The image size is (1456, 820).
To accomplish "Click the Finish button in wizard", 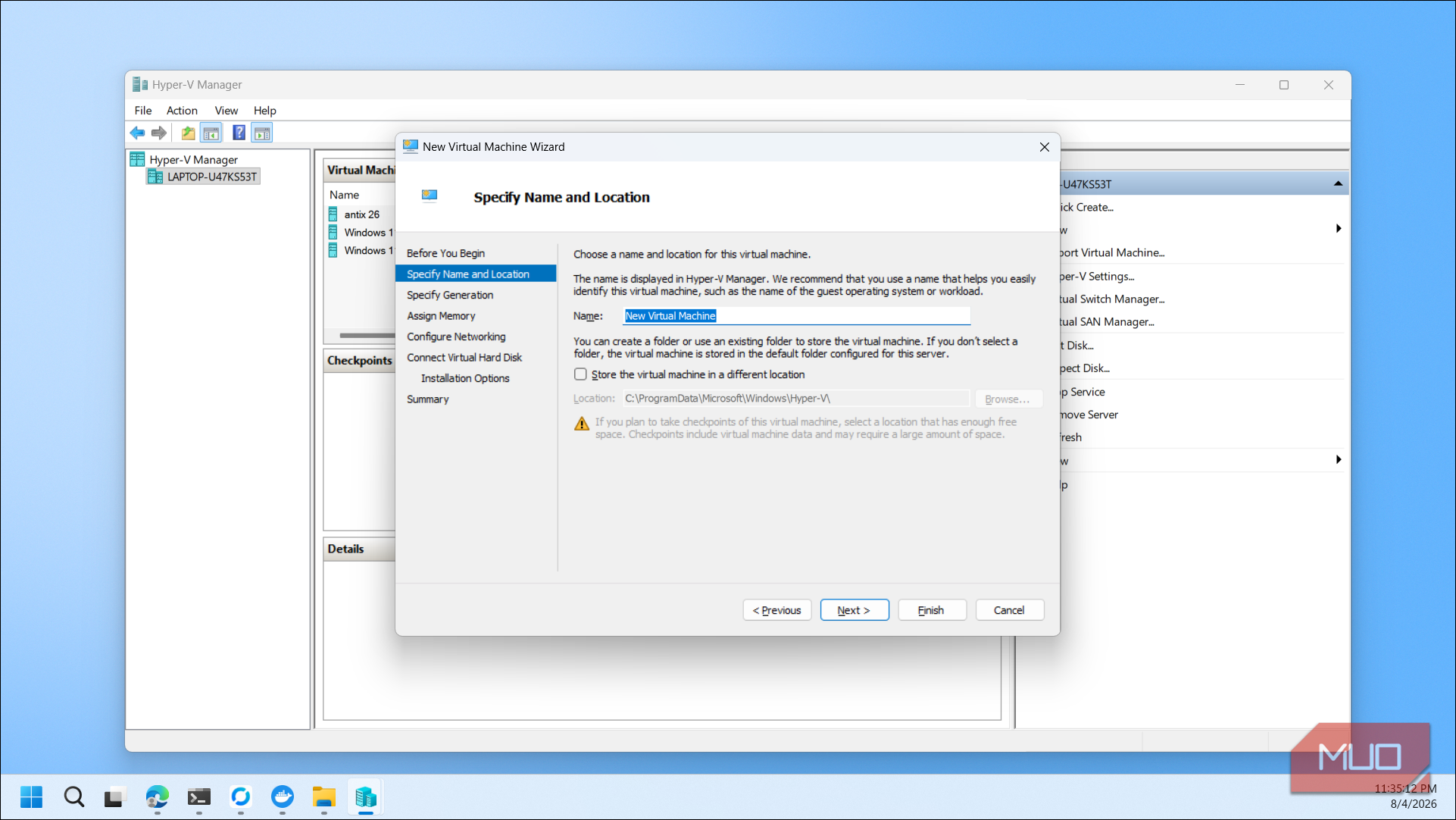I will 932,610.
